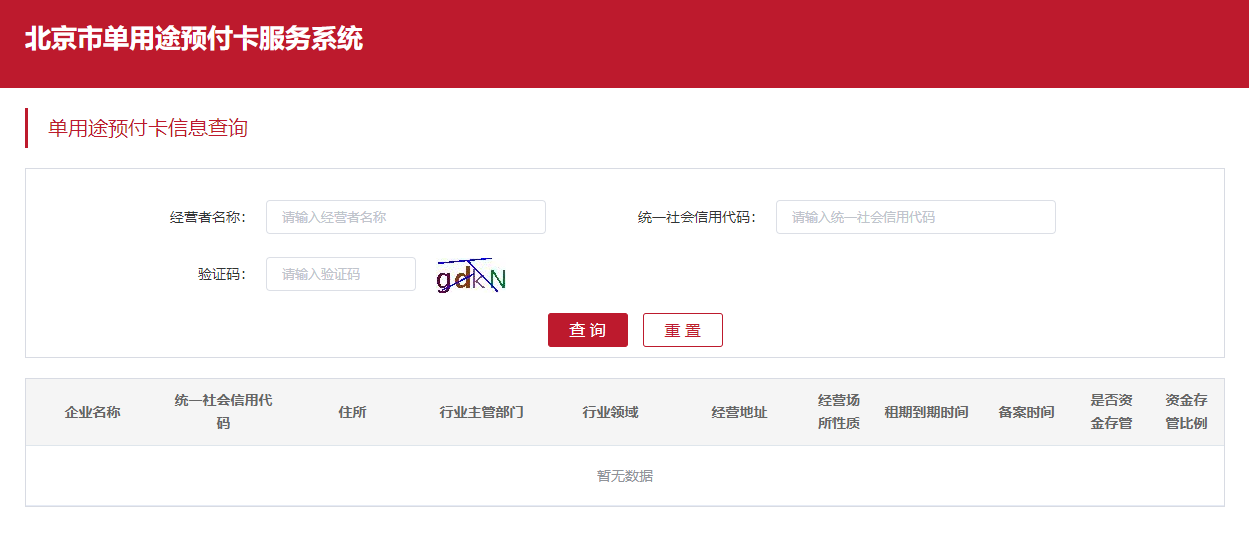Click the 行业领域 column header

click(610, 412)
